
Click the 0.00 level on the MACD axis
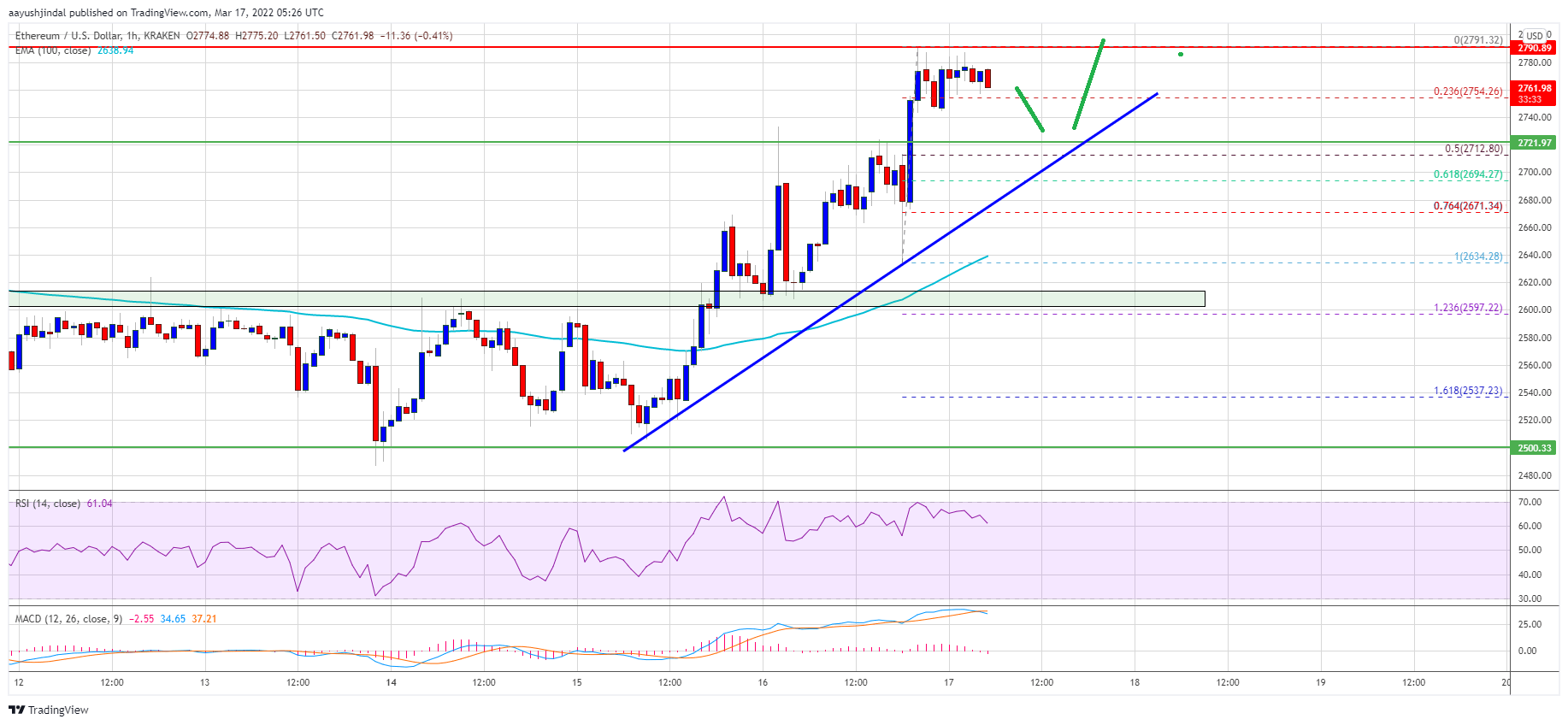point(1527,651)
